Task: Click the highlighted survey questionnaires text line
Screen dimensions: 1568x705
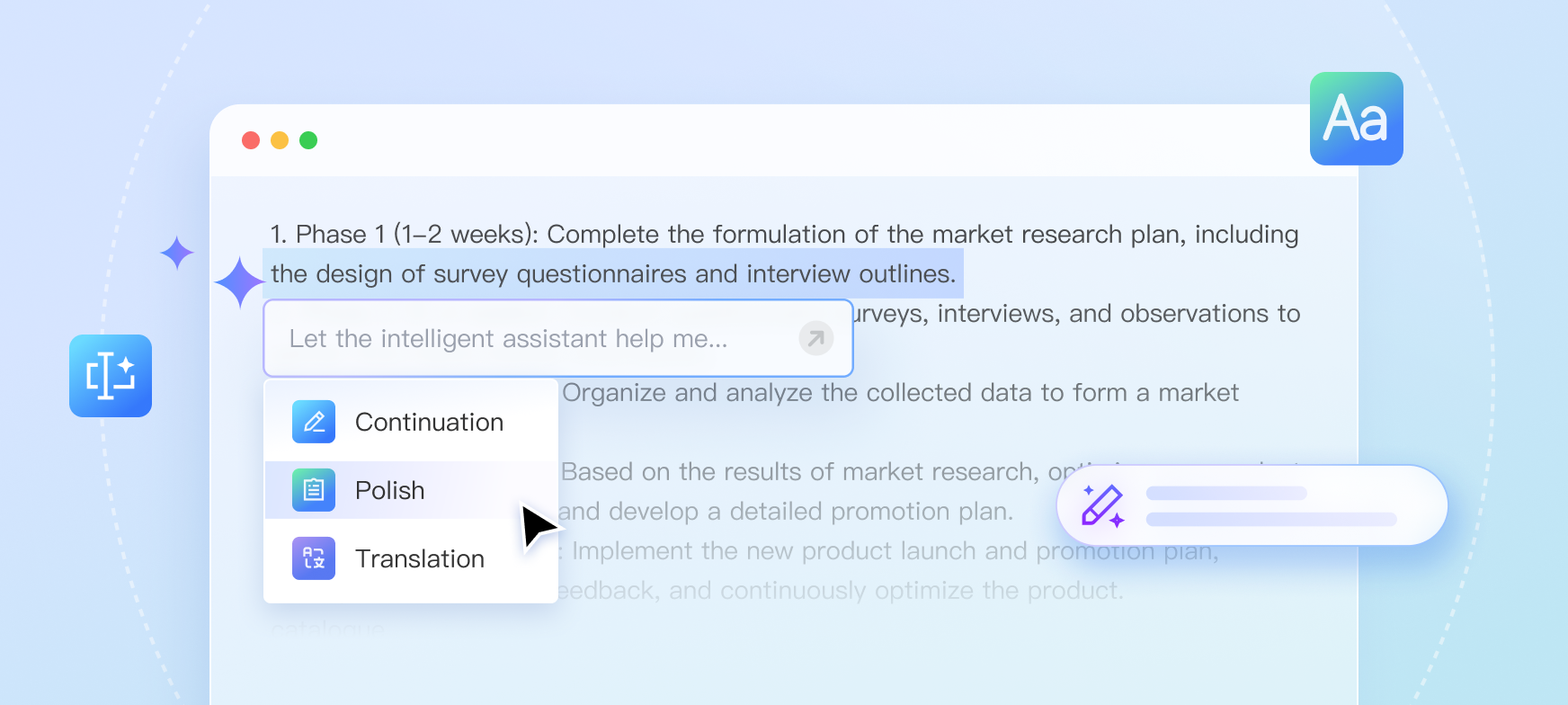Action: (613, 274)
